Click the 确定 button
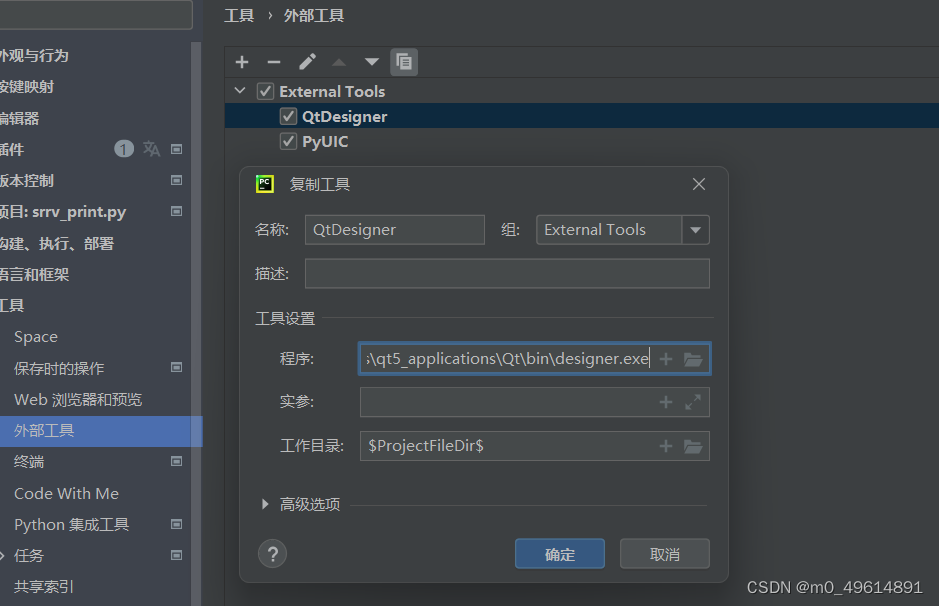 tap(560, 554)
